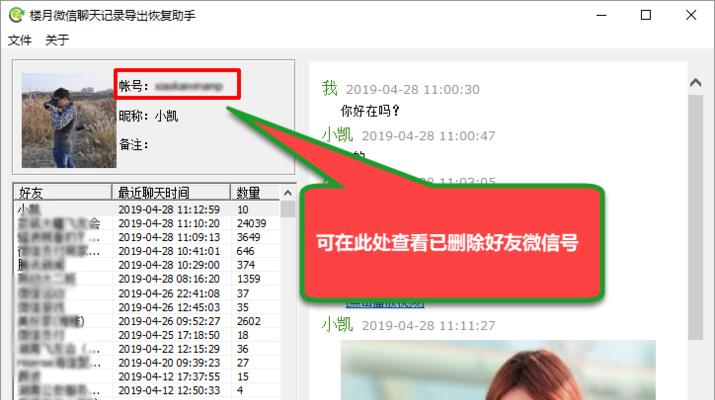Click message count cell 3649
715x400 pixels.
[x=249, y=237]
